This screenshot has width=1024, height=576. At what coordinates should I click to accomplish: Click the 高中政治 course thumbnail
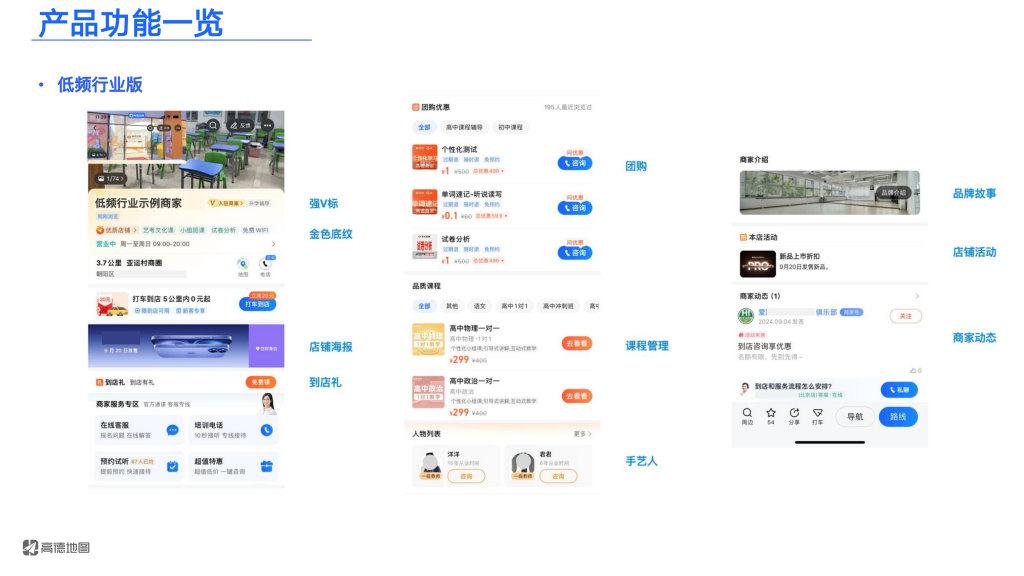point(428,392)
